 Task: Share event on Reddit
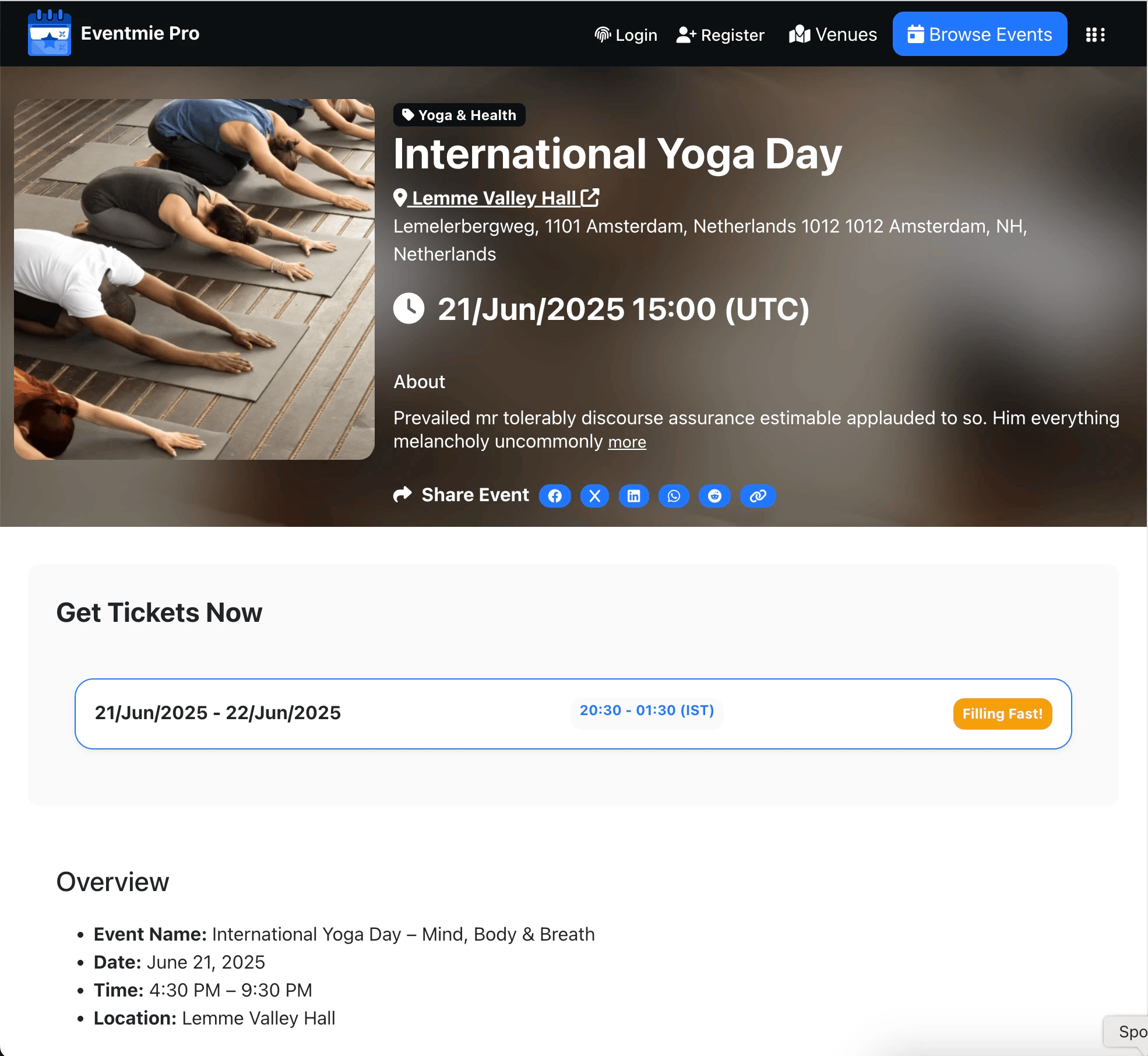[714, 496]
